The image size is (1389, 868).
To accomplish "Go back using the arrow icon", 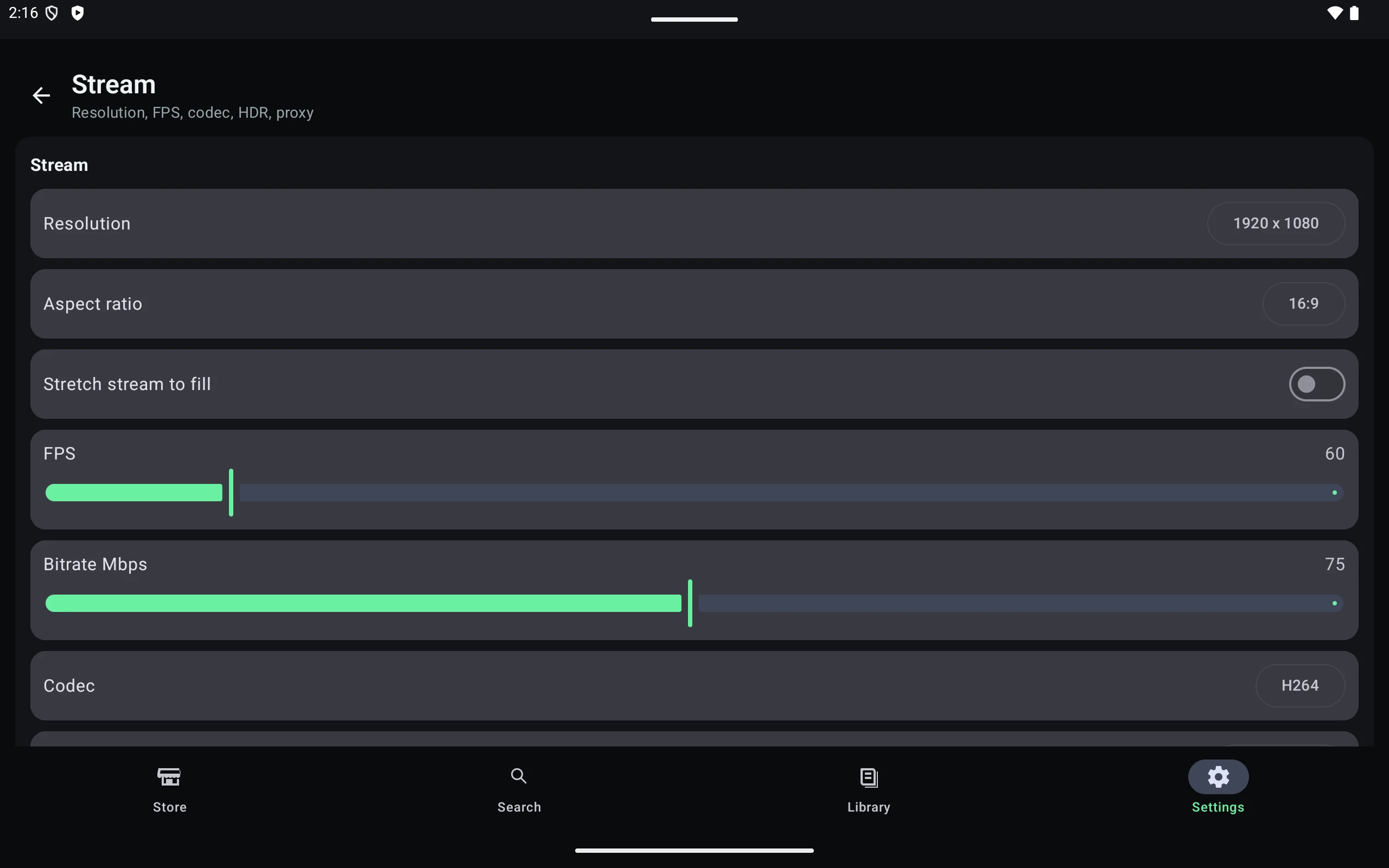I will coord(41,95).
